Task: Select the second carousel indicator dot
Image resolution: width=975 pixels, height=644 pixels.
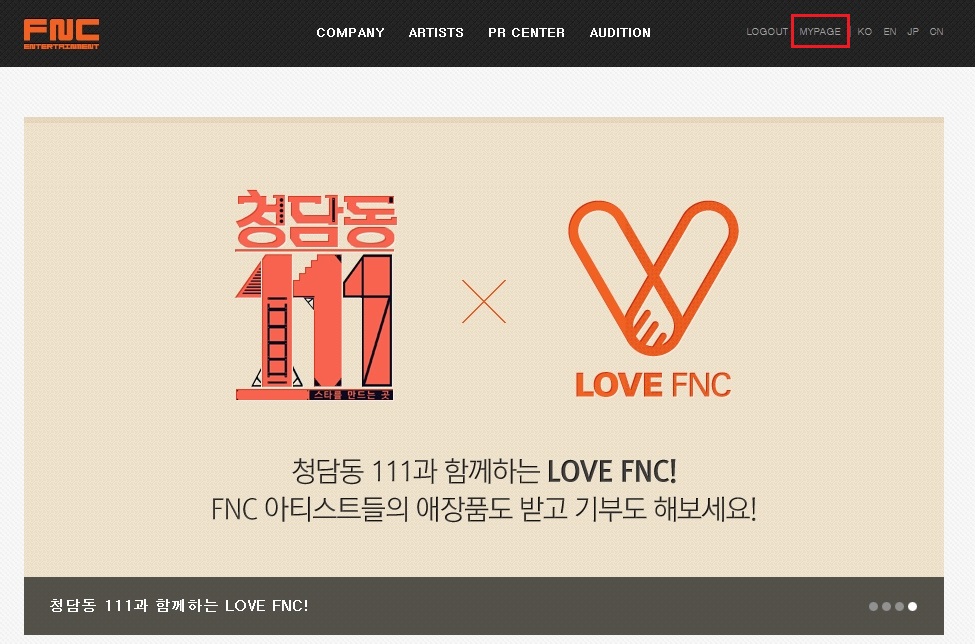Action: click(x=886, y=606)
